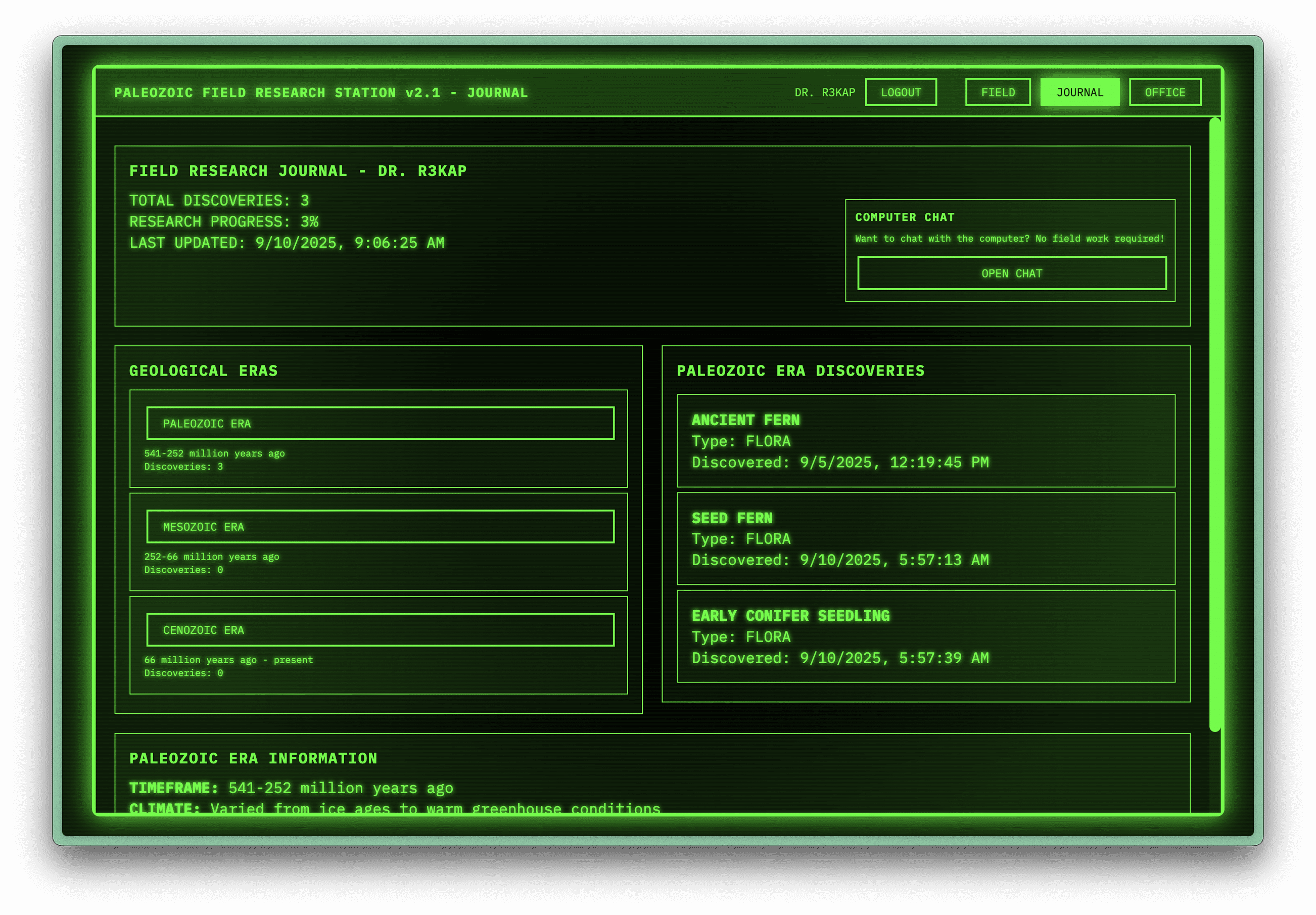Click the SEED FERN discovery title

click(x=732, y=518)
